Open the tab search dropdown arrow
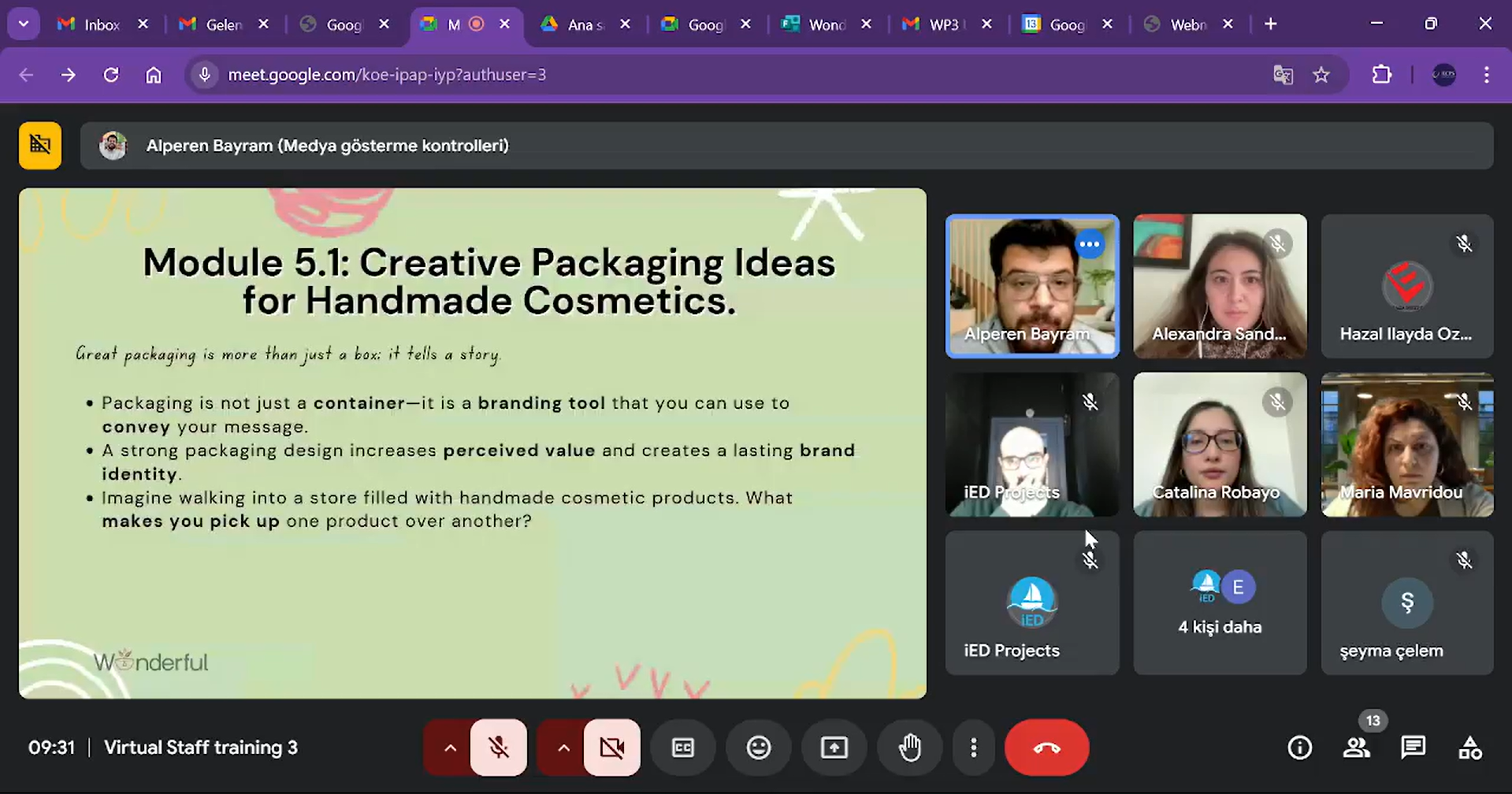1512x794 pixels. [x=24, y=24]
